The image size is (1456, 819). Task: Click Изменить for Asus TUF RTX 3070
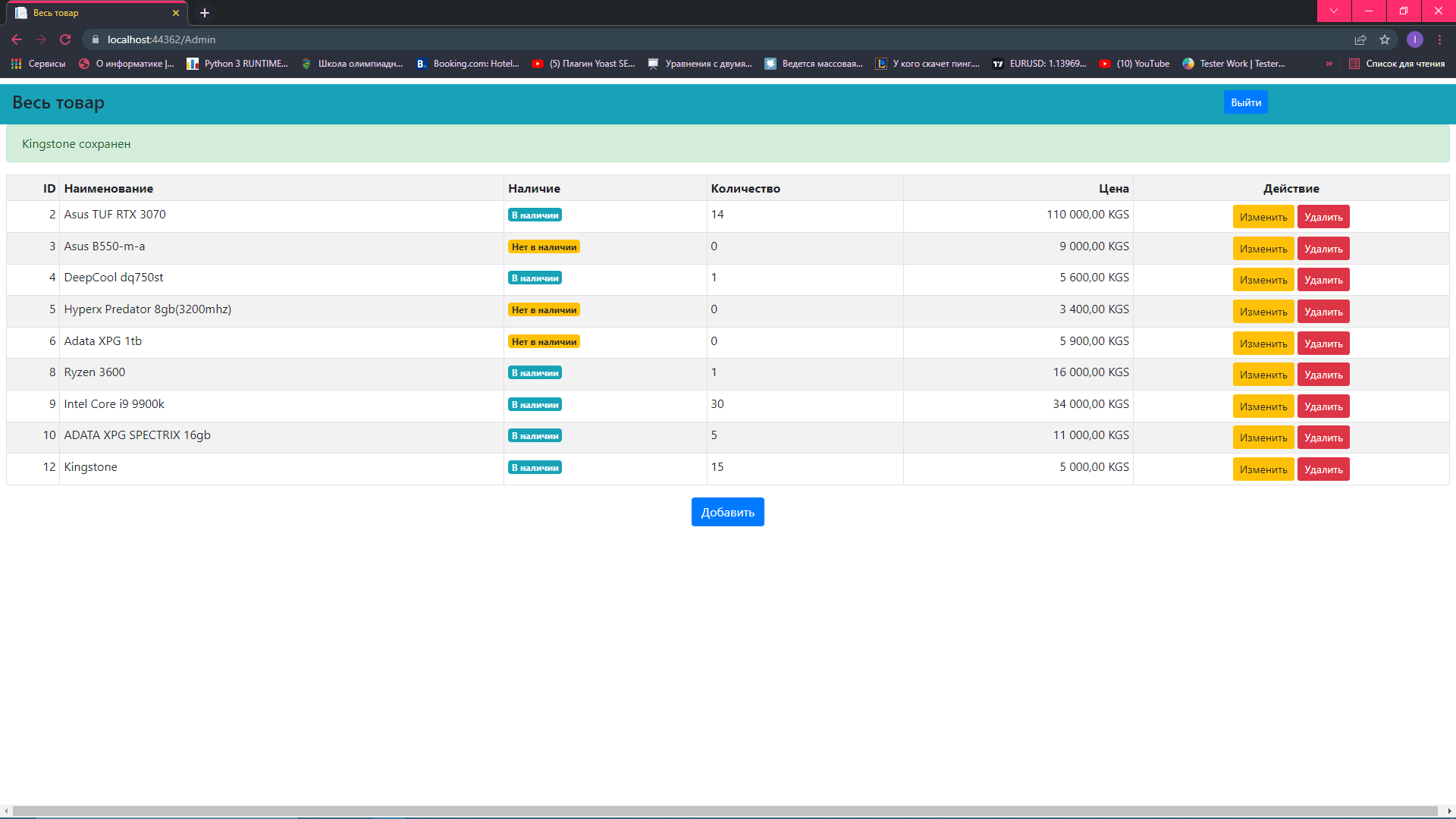[1263, 217]
